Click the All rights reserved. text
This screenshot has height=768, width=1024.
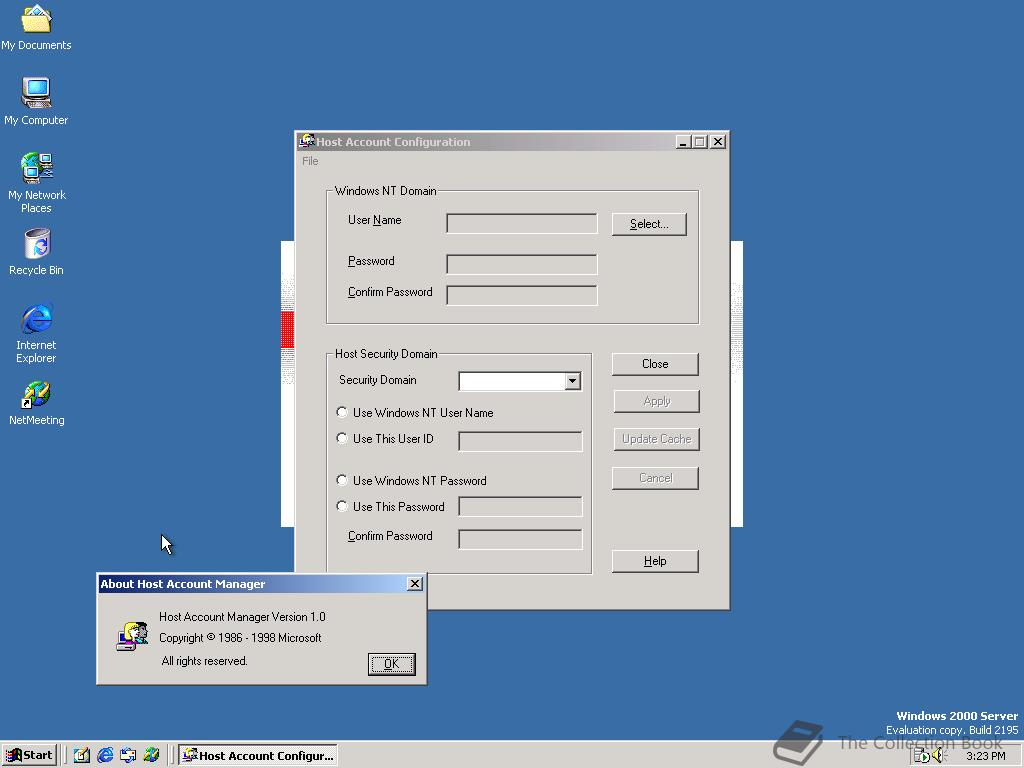(x=204, y=661)
